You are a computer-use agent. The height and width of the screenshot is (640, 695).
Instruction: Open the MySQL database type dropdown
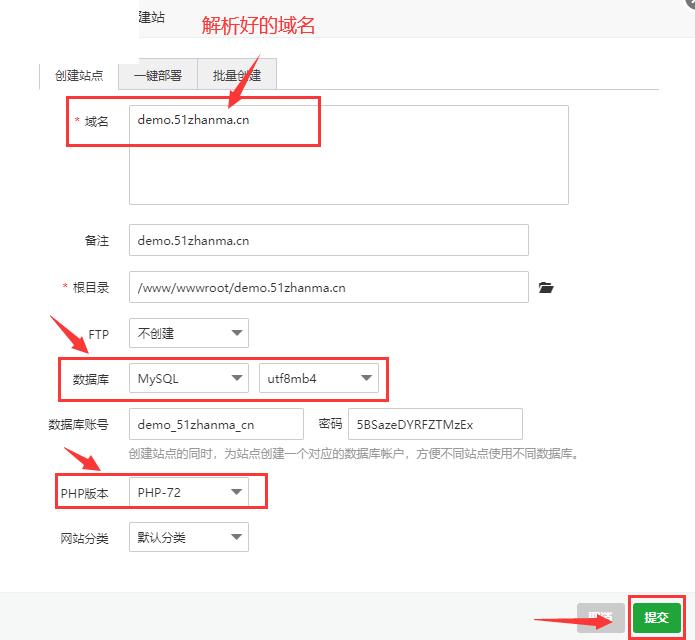pyautogui.click(x=189, y=378)
